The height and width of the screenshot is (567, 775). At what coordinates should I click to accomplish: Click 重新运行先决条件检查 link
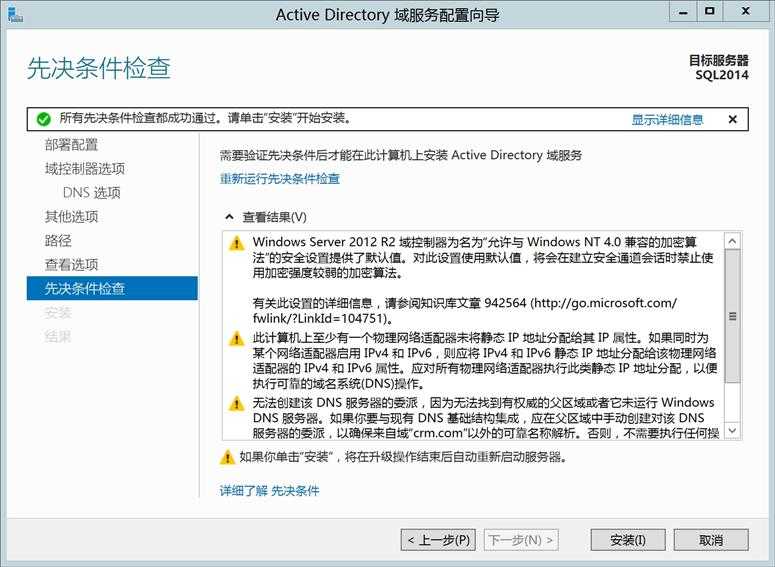coord(280,178)
